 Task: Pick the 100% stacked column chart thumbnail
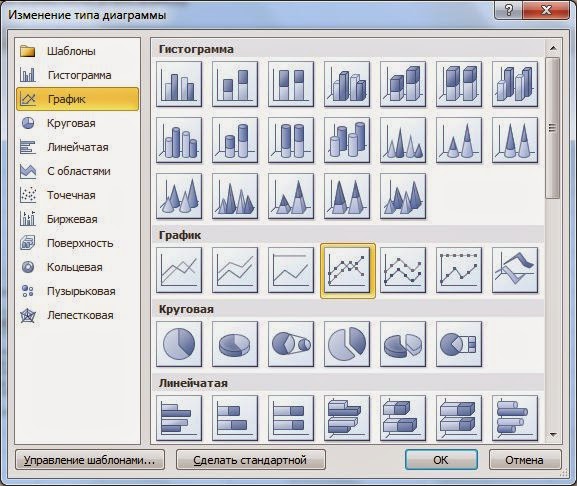291,84
